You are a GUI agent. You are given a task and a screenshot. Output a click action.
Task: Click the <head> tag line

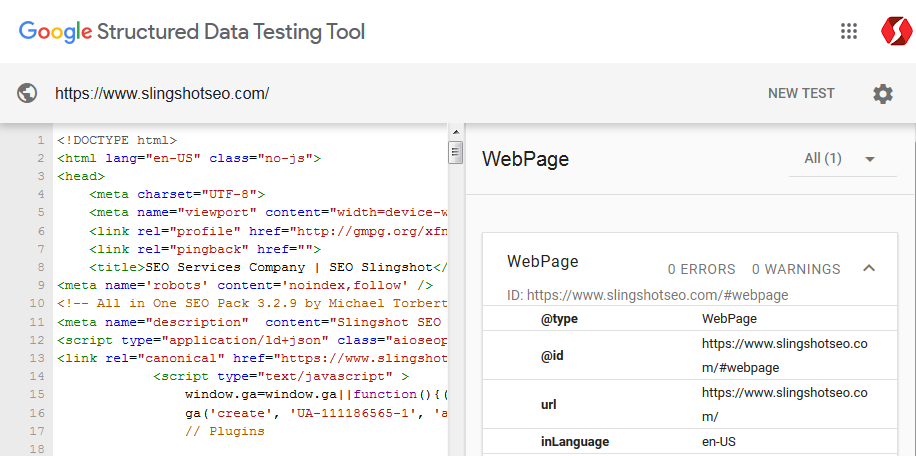click(x=81, y=176)
